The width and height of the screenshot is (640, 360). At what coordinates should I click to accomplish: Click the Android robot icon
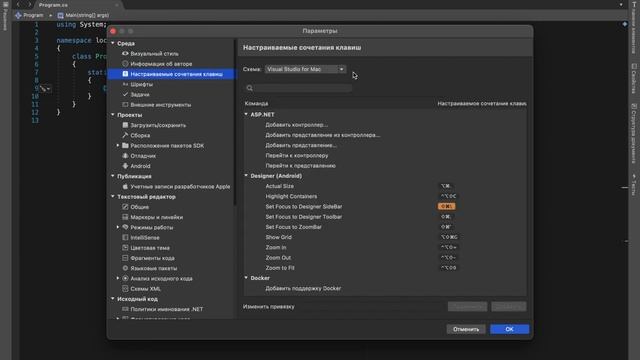point(125,166)
